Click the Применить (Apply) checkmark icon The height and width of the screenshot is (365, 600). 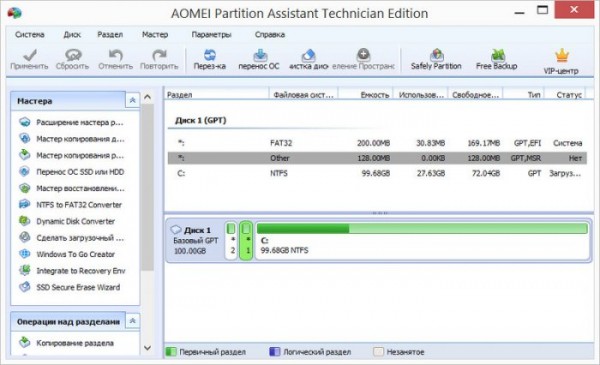29,55
